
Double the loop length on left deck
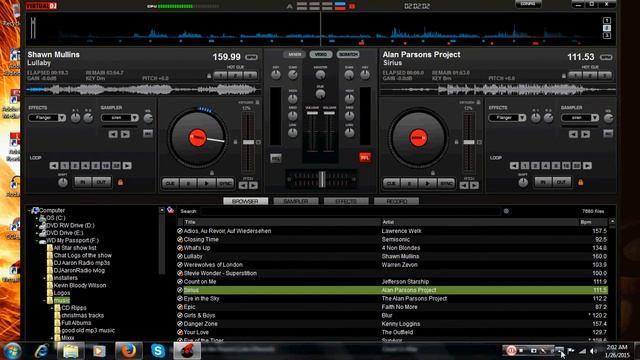[127, 166]
